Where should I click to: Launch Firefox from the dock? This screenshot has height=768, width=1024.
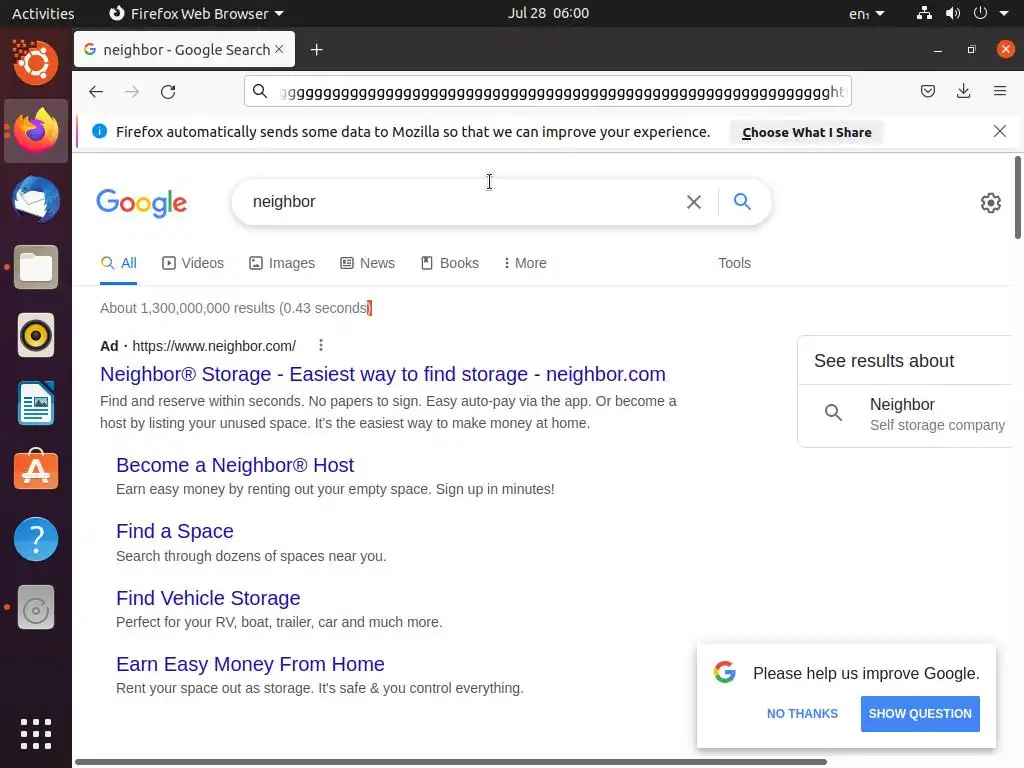tap(36, 131)
